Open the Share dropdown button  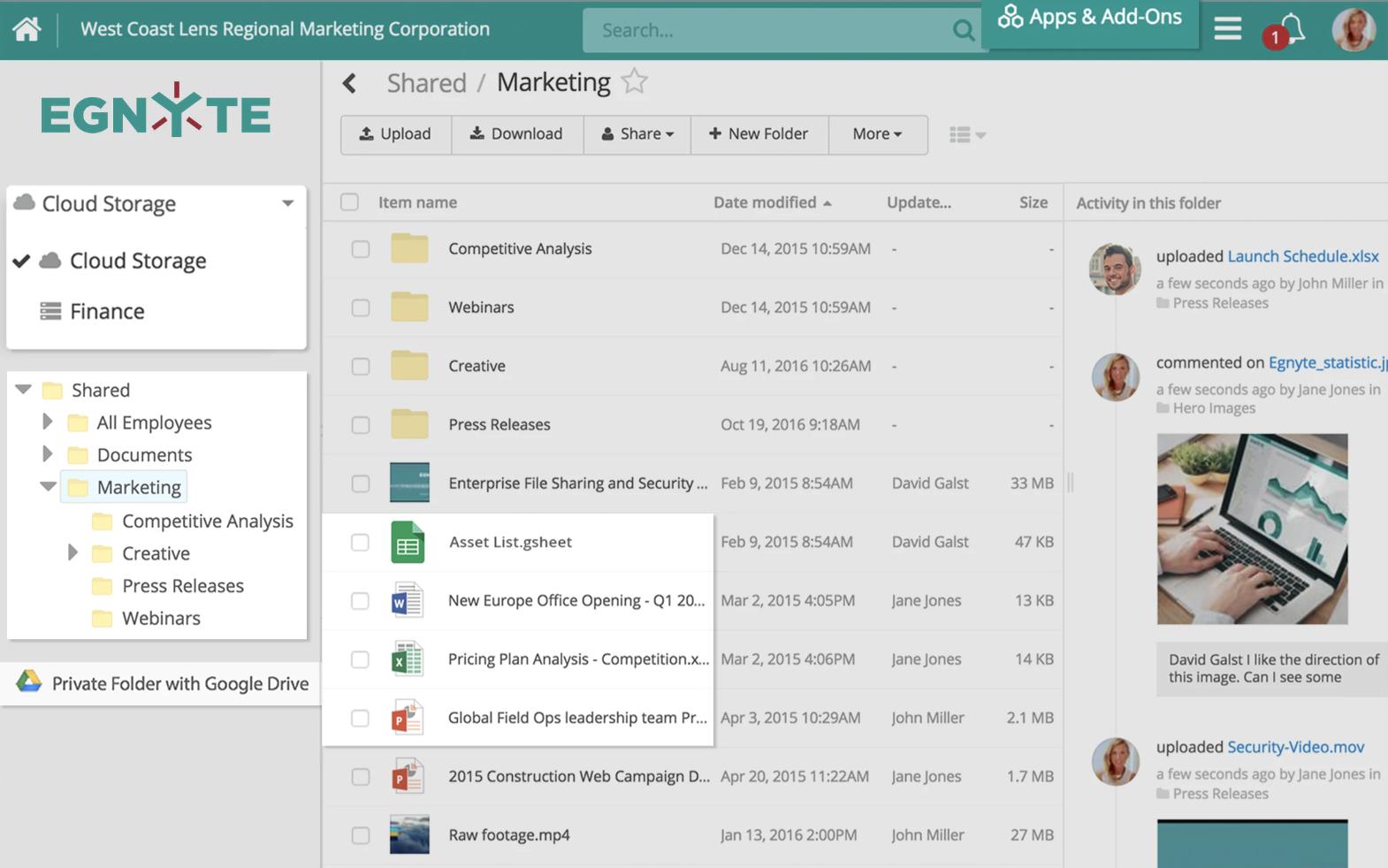[637, 134]
